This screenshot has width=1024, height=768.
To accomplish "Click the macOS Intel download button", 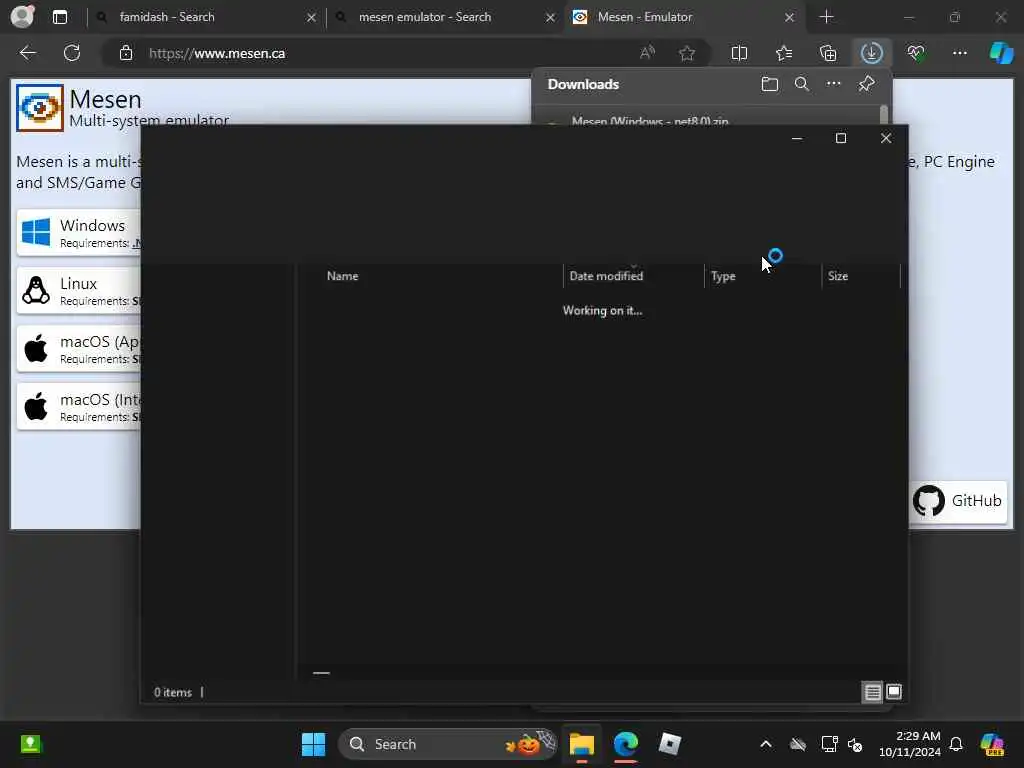I will (78, 406).
